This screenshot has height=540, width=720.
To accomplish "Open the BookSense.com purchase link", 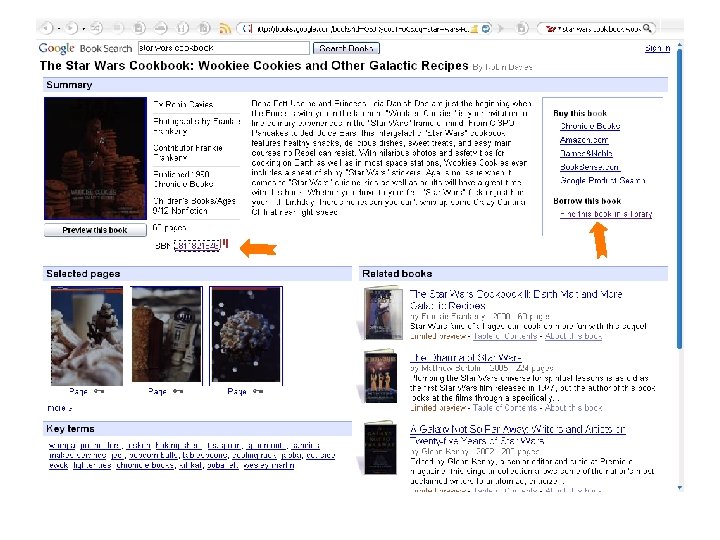I will click(x=590, y=167).
